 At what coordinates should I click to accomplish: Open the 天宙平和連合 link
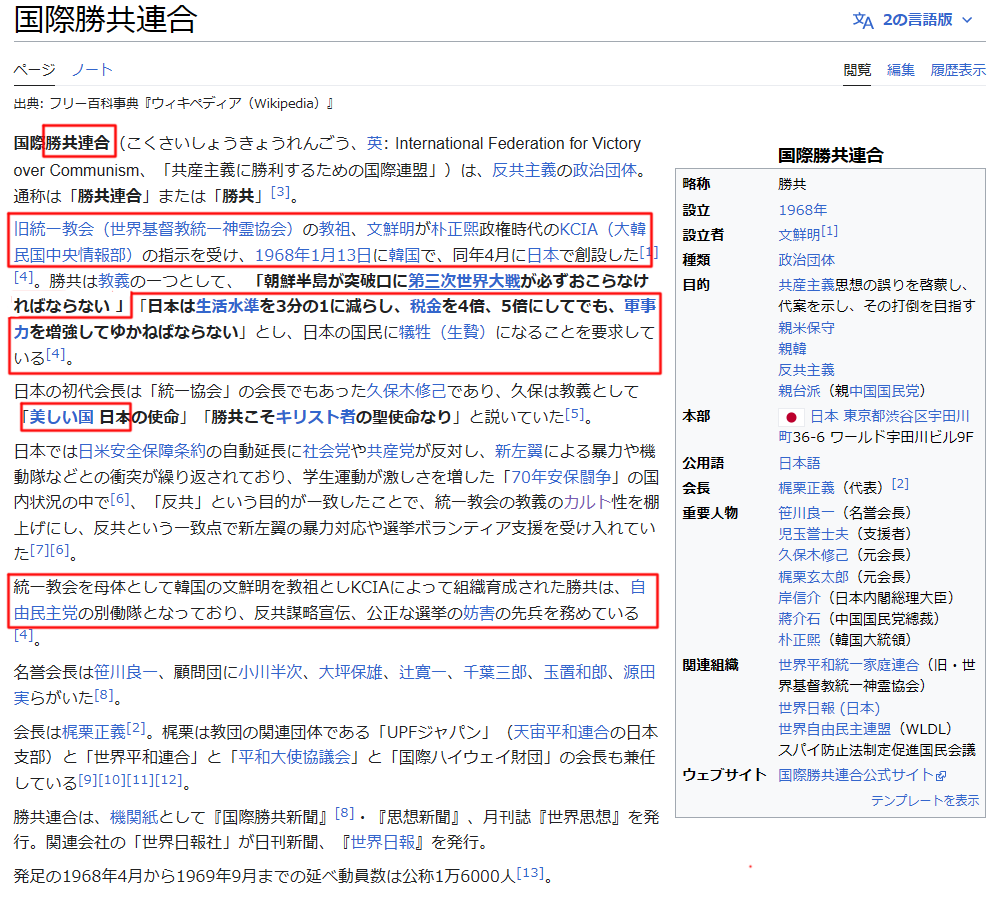(561, 732)
